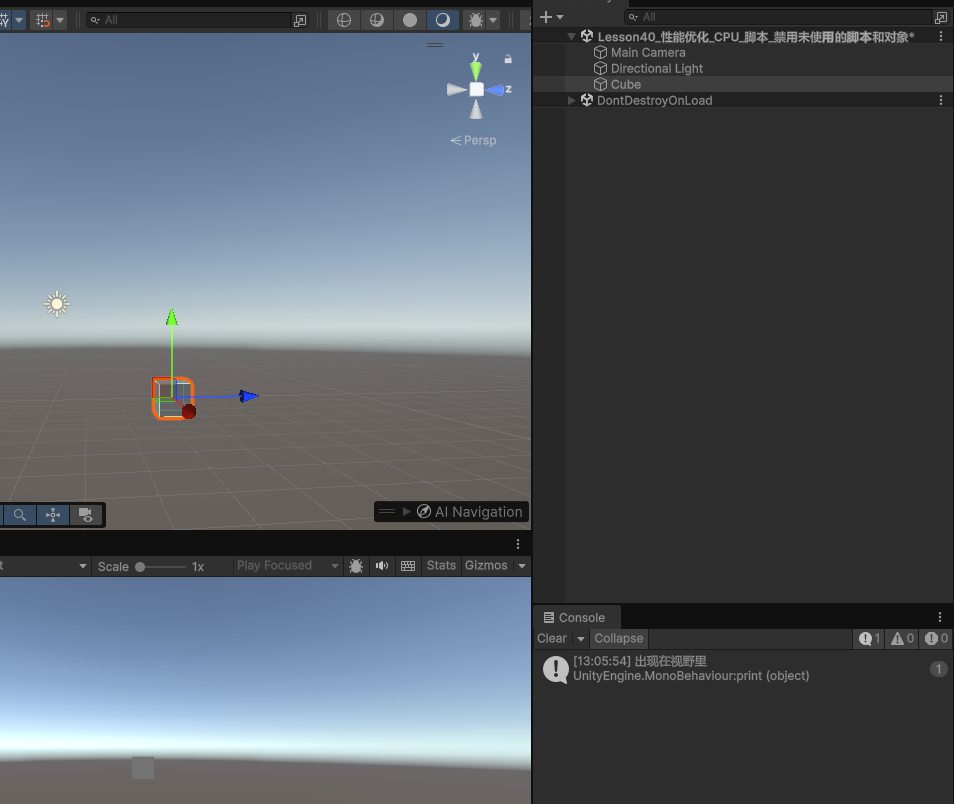This screenshot has width=954, height=804.
Task: Open the Scene view debug bug icon
Action: 475,20
